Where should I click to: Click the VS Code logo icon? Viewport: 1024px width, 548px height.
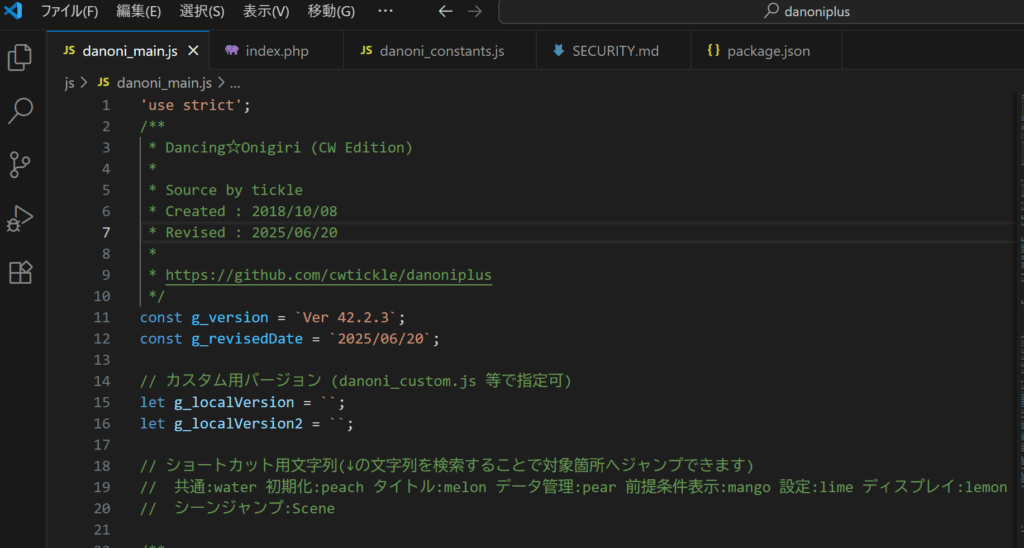coord(13,11)
